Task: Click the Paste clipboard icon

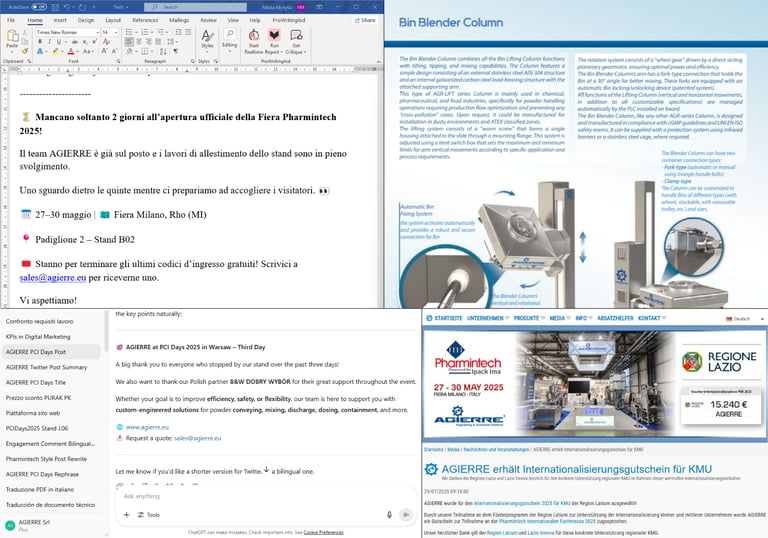Action: (x=12, y=36)
